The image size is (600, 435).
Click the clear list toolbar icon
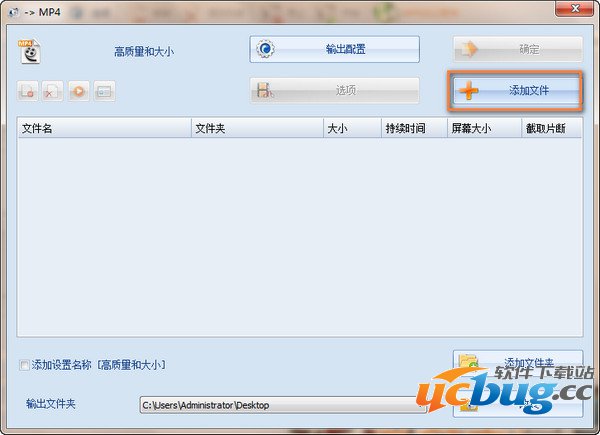[x=52, y=91]
